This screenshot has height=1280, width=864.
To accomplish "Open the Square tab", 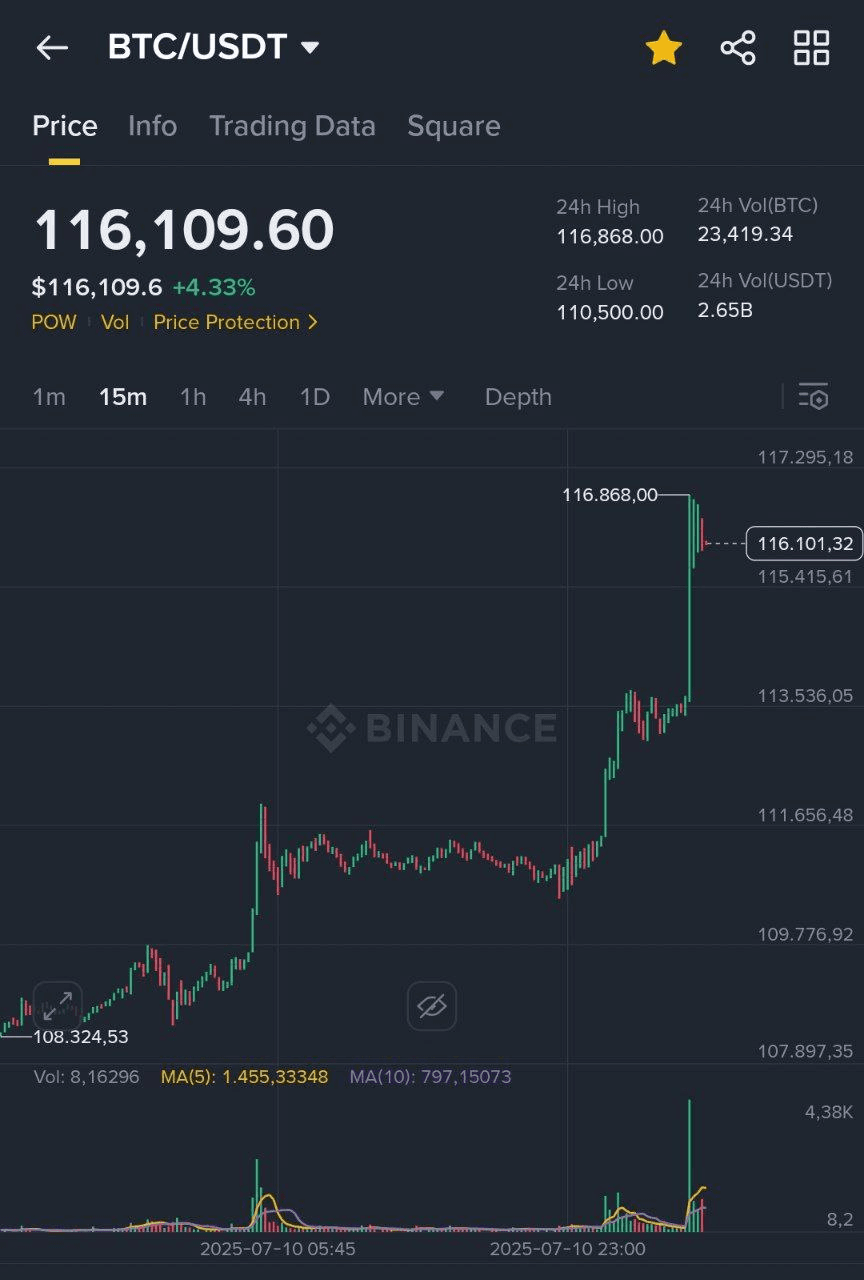I will tap(454, 126).
